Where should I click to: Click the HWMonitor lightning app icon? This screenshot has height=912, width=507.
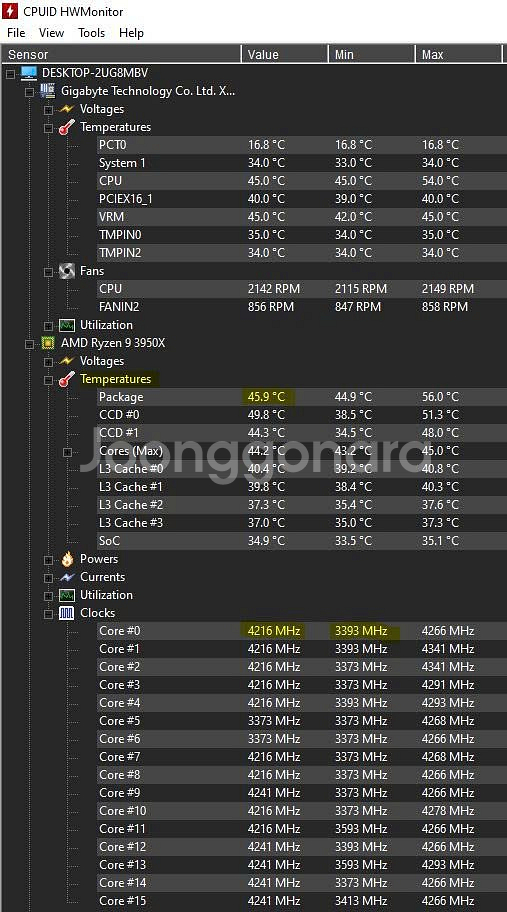10,10
